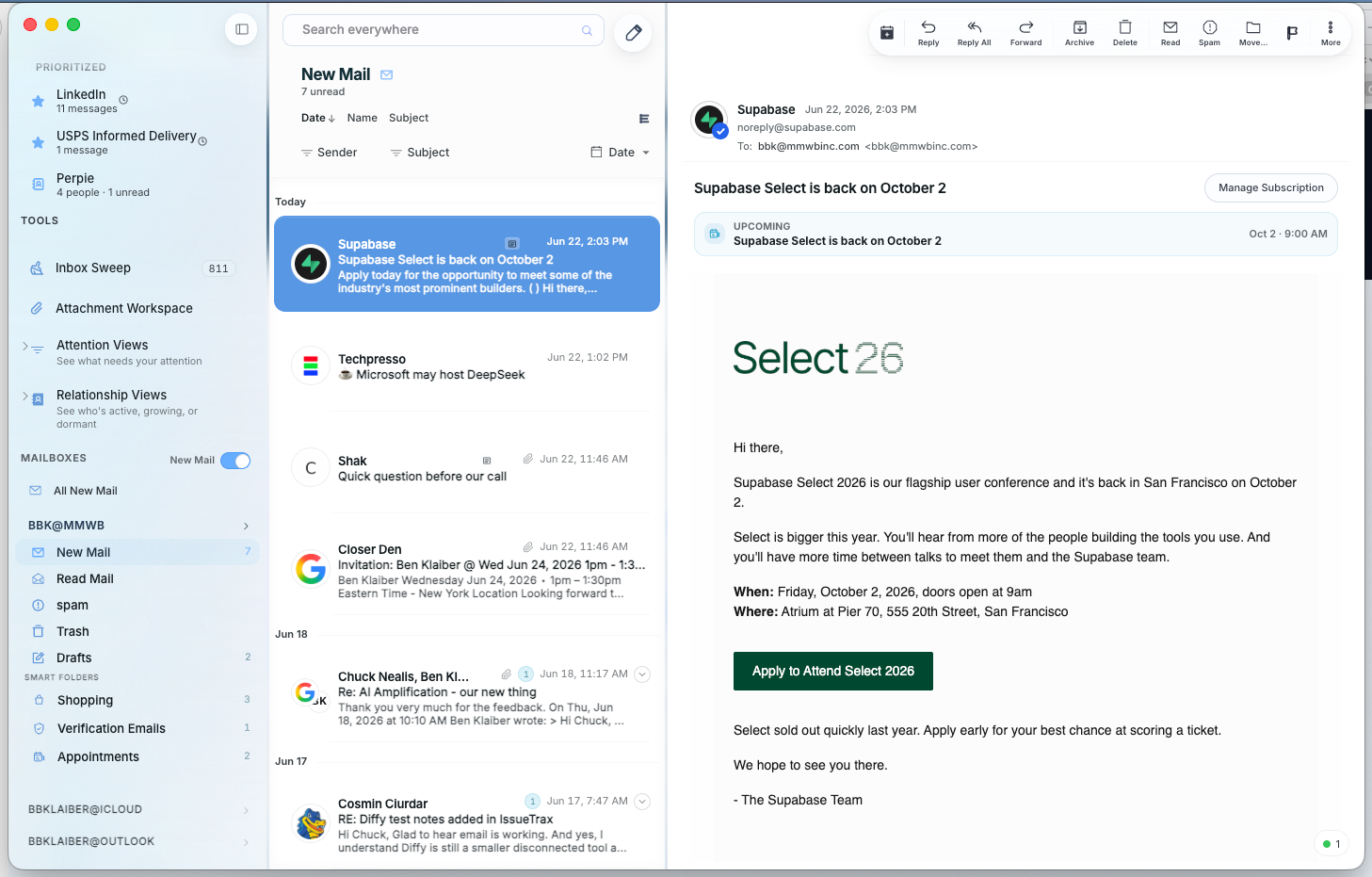Open the Closer Den invitation email
Screen dimensions: 1372x877
pos(467,571)
